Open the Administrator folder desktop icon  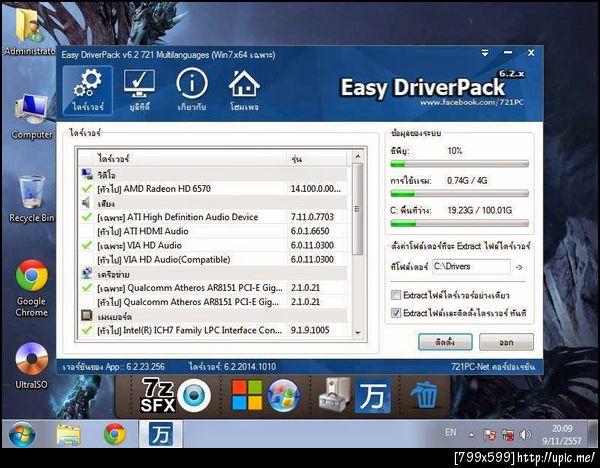pos(30,31)
